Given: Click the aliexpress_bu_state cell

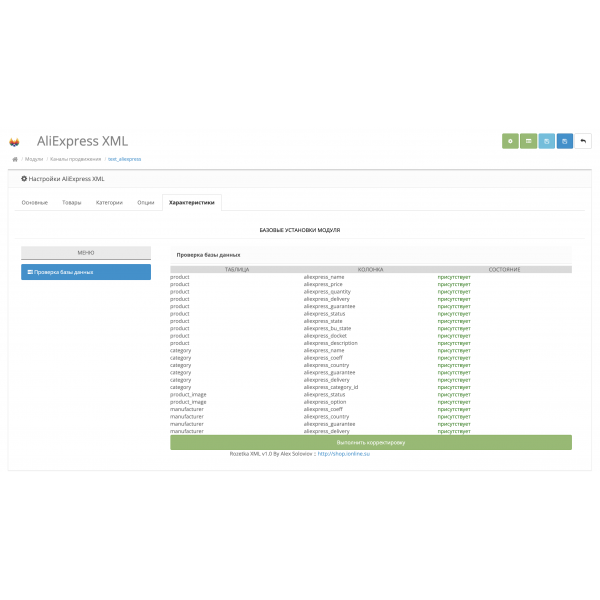Looking at the screenshot, I should pos(327,328).
